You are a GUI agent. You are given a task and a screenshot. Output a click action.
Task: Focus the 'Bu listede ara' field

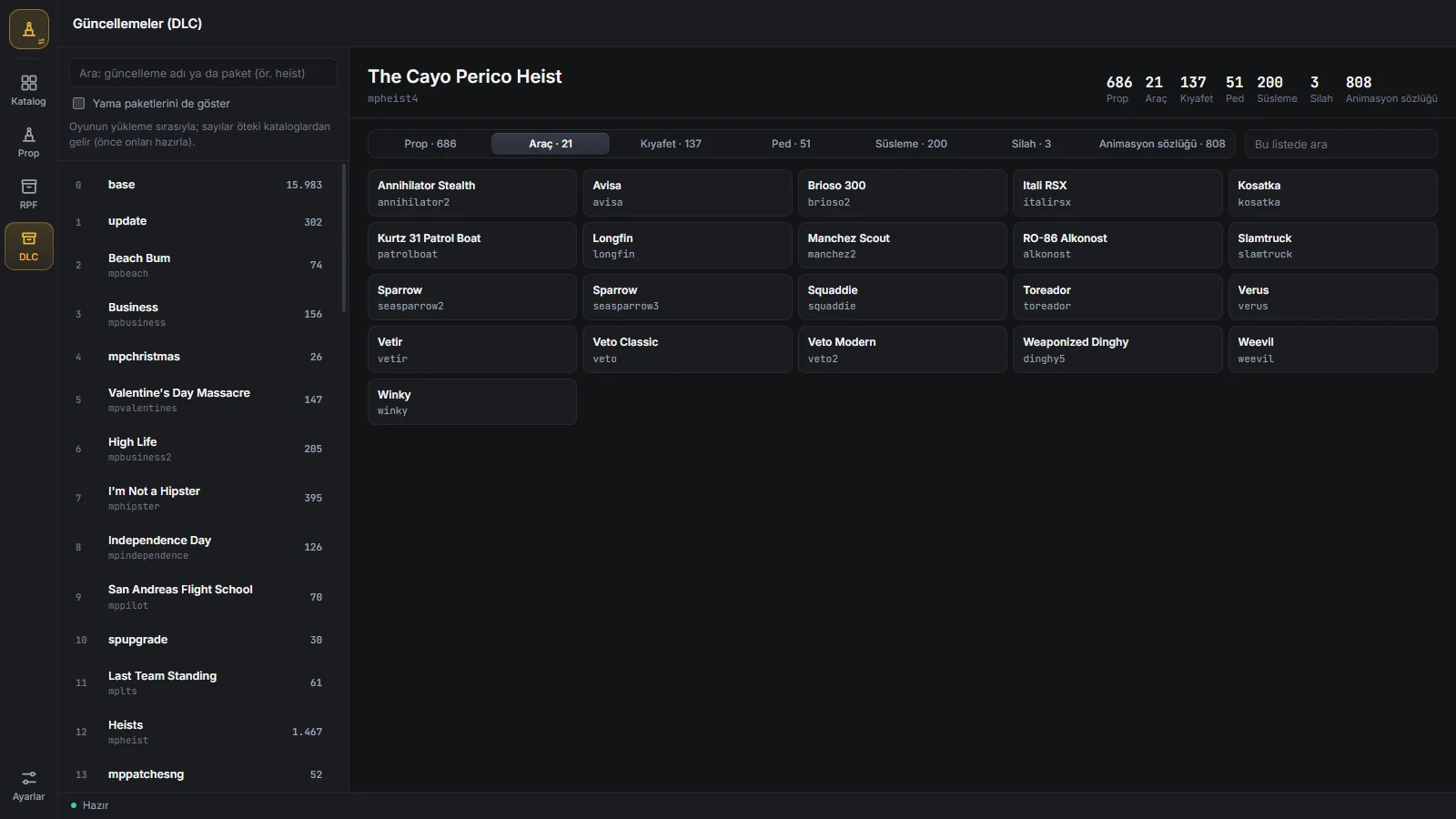coord(1340,144)
